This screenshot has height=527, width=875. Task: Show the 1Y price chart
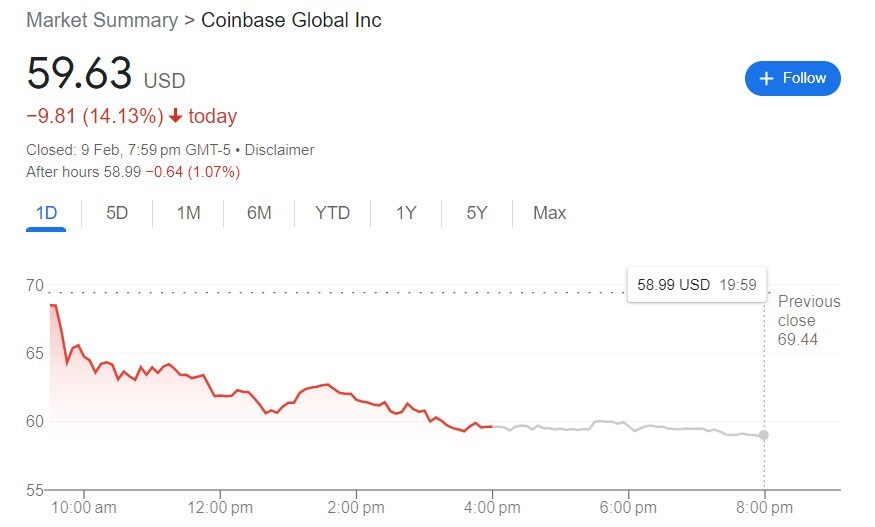pos(406,213)
